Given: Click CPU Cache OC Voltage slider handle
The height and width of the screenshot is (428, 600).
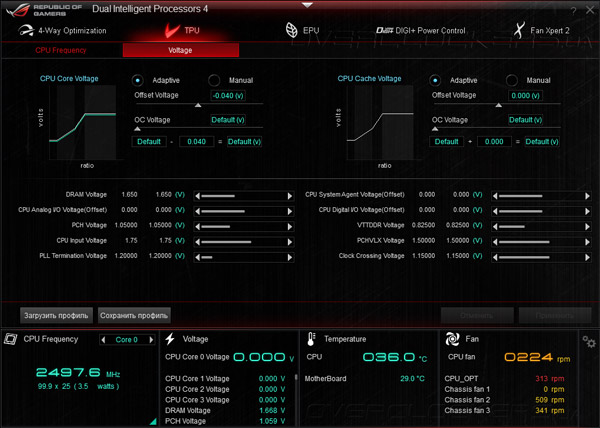Looking at the screenshot, I should coord(435,129).
